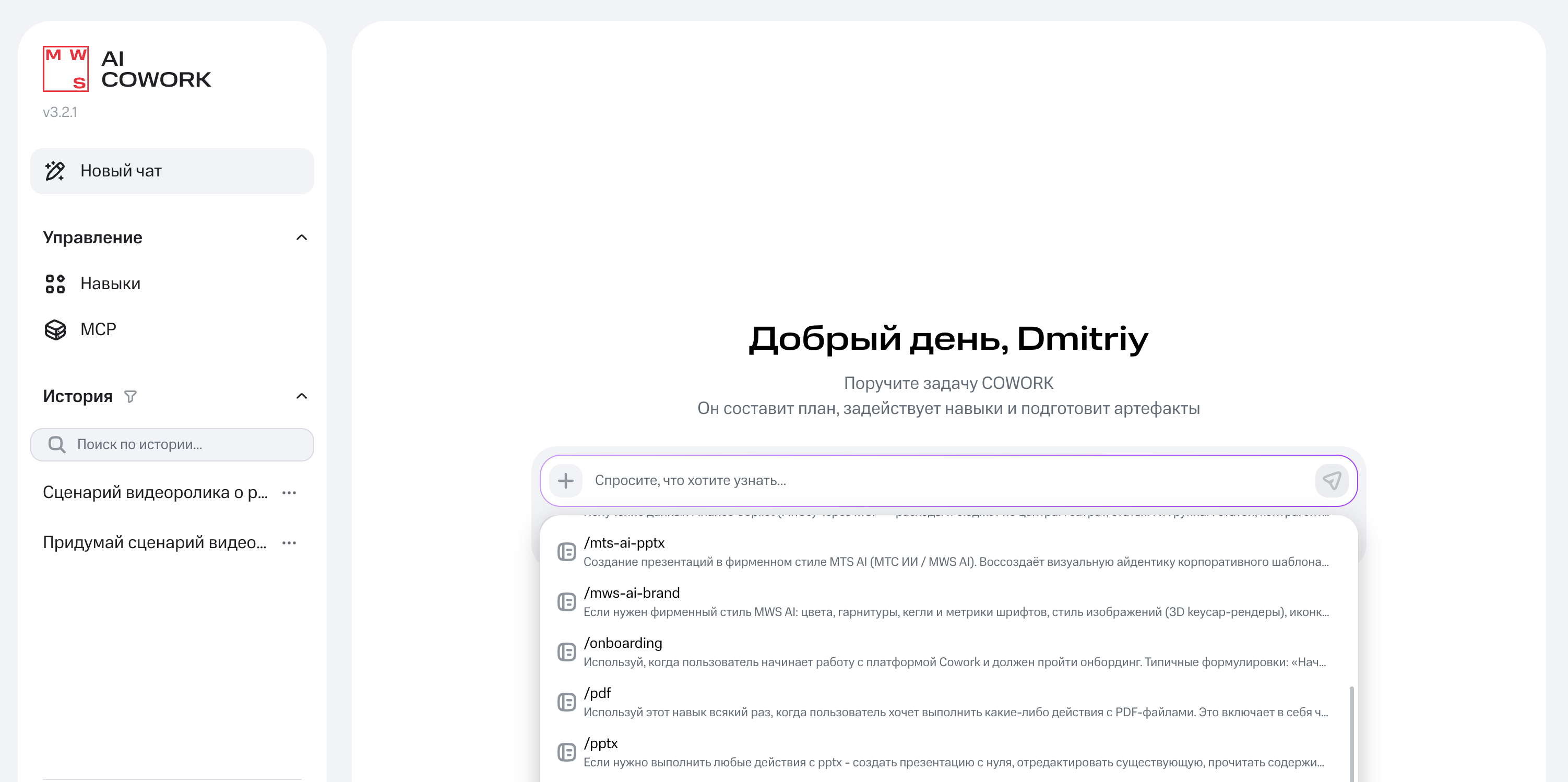Image resolution: width=1568 pixels, height=782 pixels.
Task: Collapse the Управление section
Action: point(301,238)
